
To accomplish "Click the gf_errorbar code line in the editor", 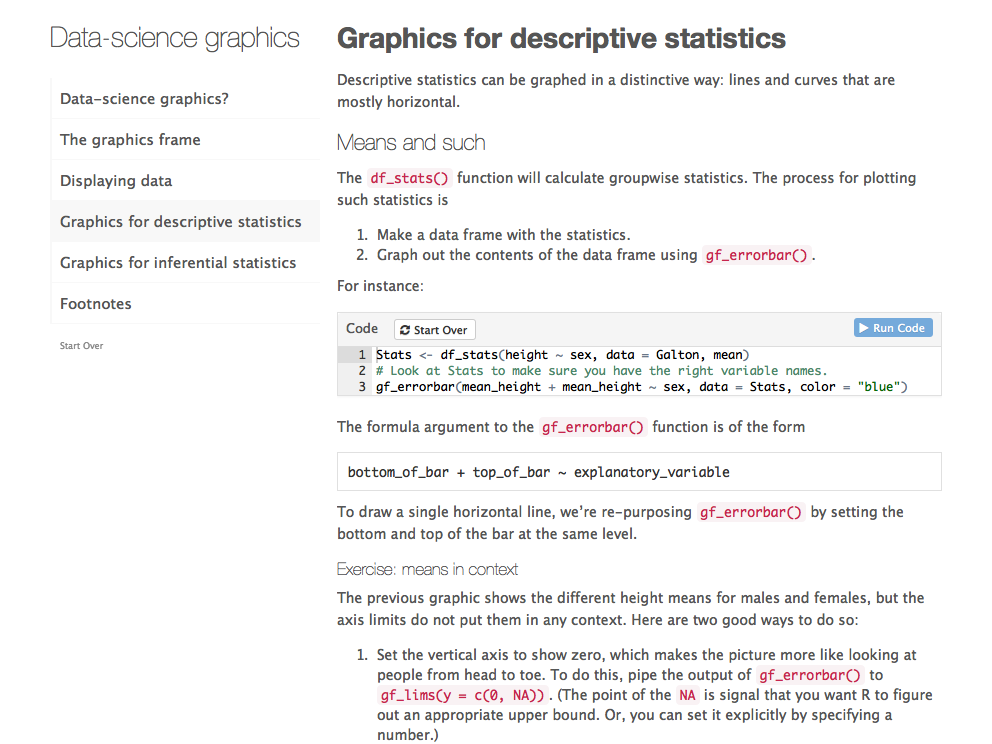I will point(641,387).
